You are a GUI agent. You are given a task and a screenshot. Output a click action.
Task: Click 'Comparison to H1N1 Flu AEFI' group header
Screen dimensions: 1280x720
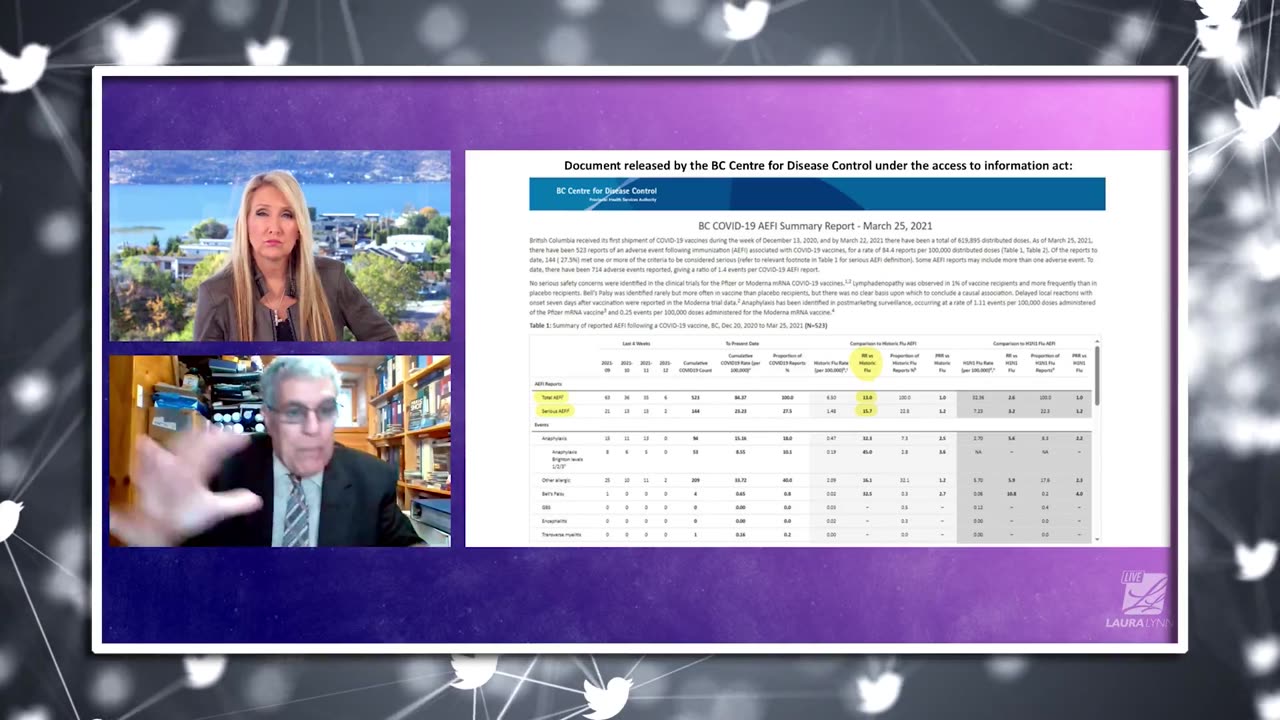coord(1025,344)
